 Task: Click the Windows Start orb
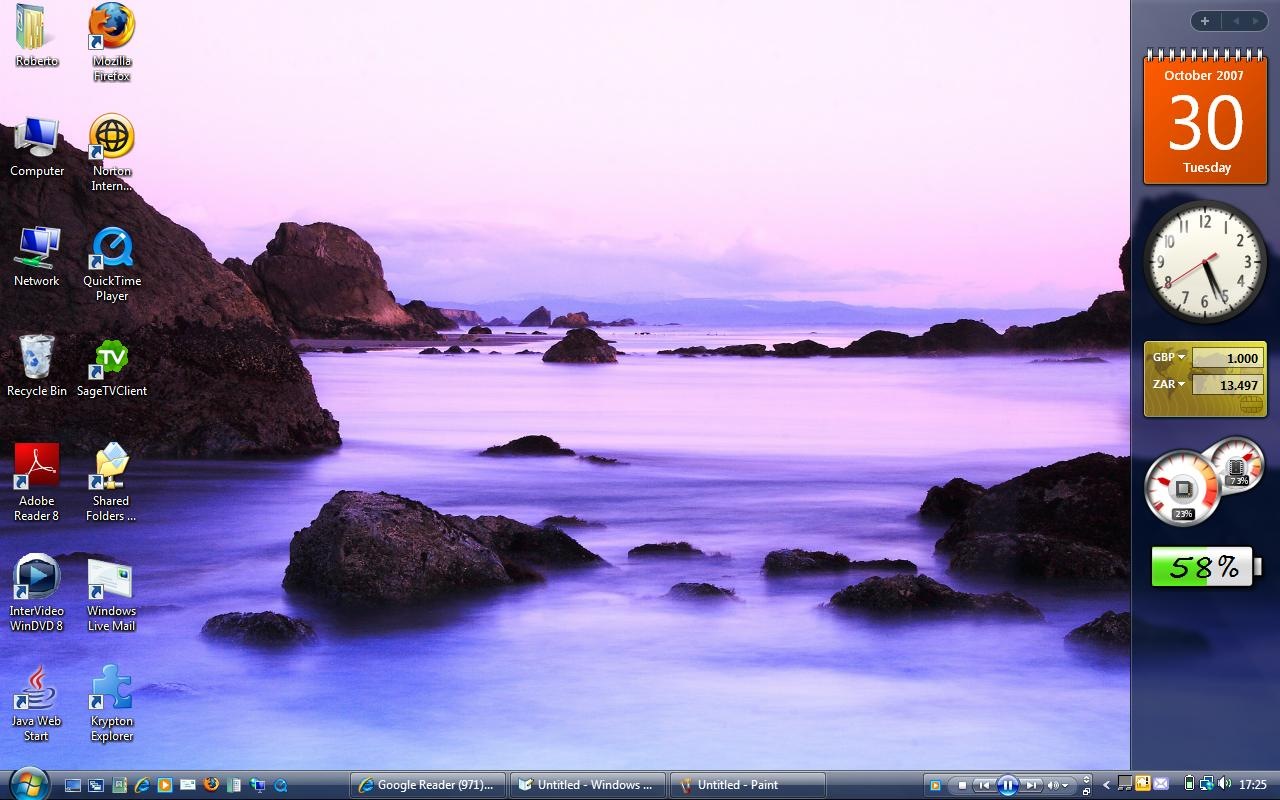pos(27,784)
